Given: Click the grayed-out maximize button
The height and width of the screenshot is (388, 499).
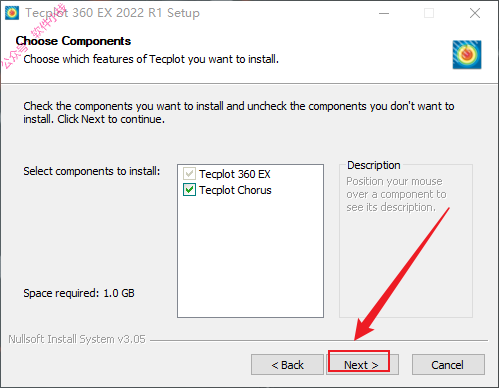Looking at the screenshot, I should (429, 13).
